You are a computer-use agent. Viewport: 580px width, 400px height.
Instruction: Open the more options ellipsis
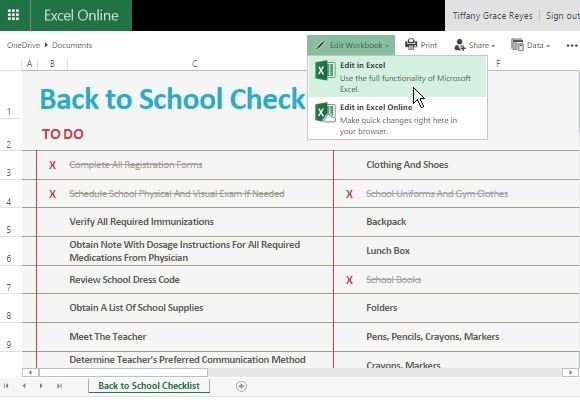click(572, 46)
